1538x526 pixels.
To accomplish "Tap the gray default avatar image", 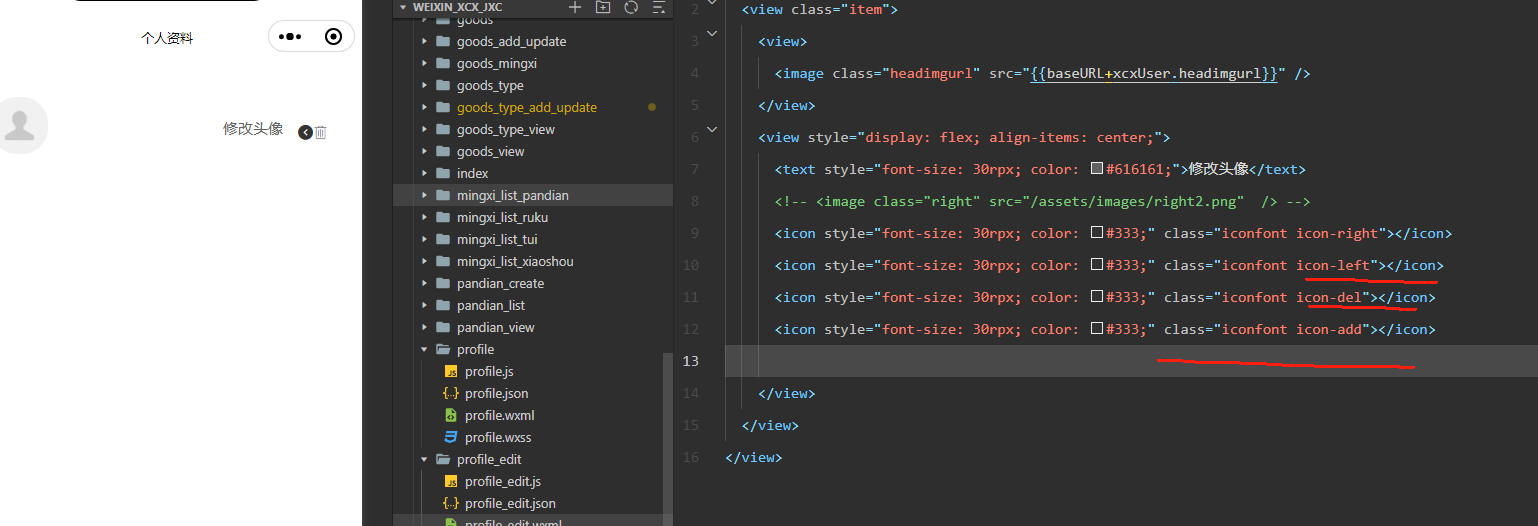I will 18,126.
